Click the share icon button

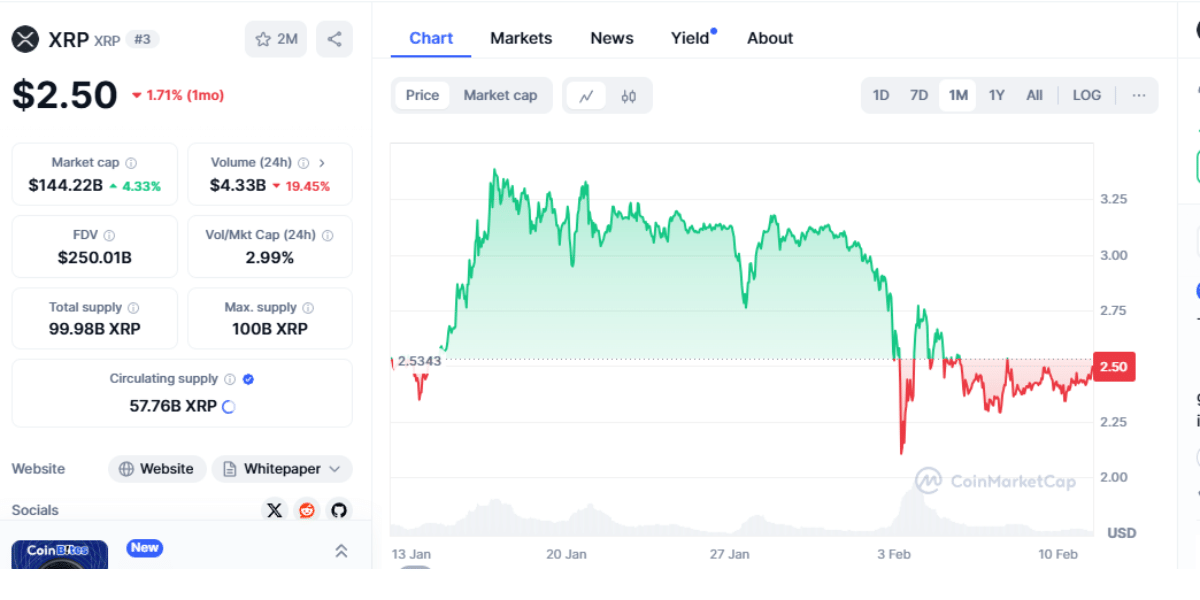[334, 39]
